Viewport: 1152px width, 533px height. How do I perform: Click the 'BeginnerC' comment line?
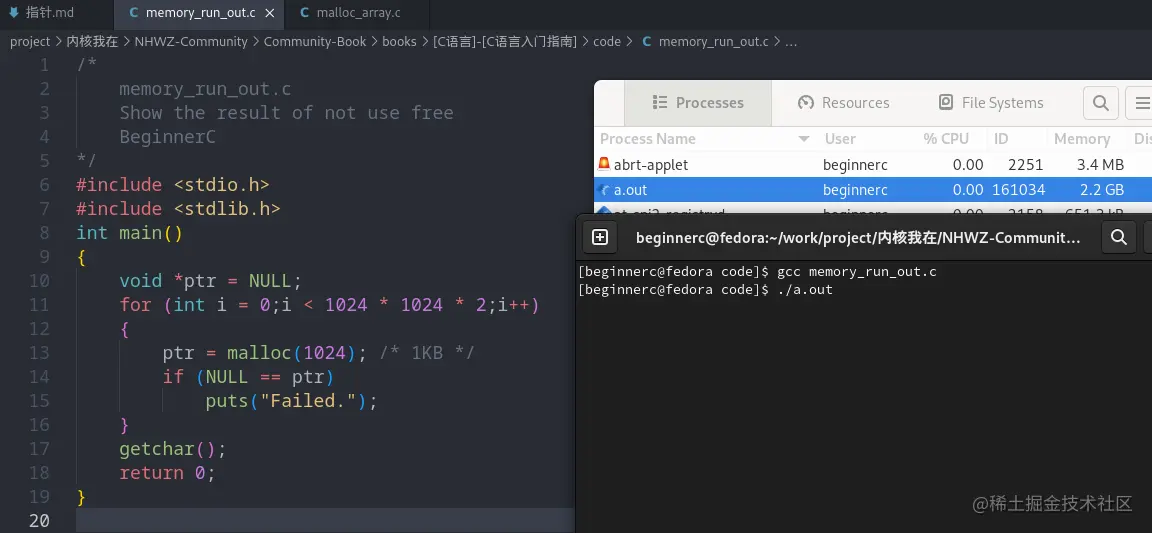(168, 137)
